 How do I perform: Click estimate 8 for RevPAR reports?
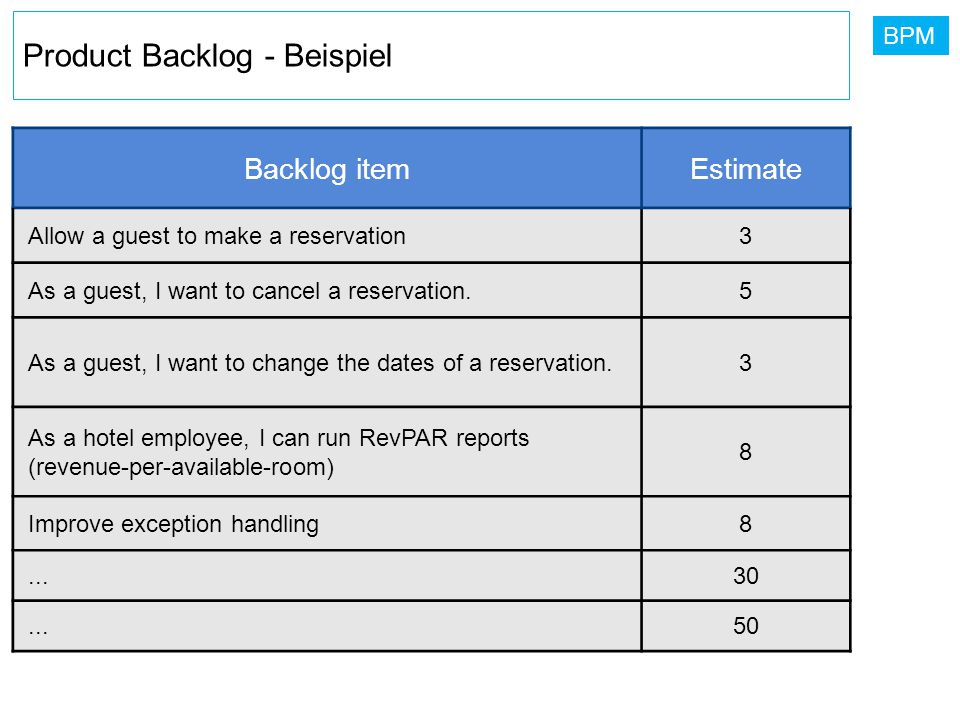[x=746, y=452]
